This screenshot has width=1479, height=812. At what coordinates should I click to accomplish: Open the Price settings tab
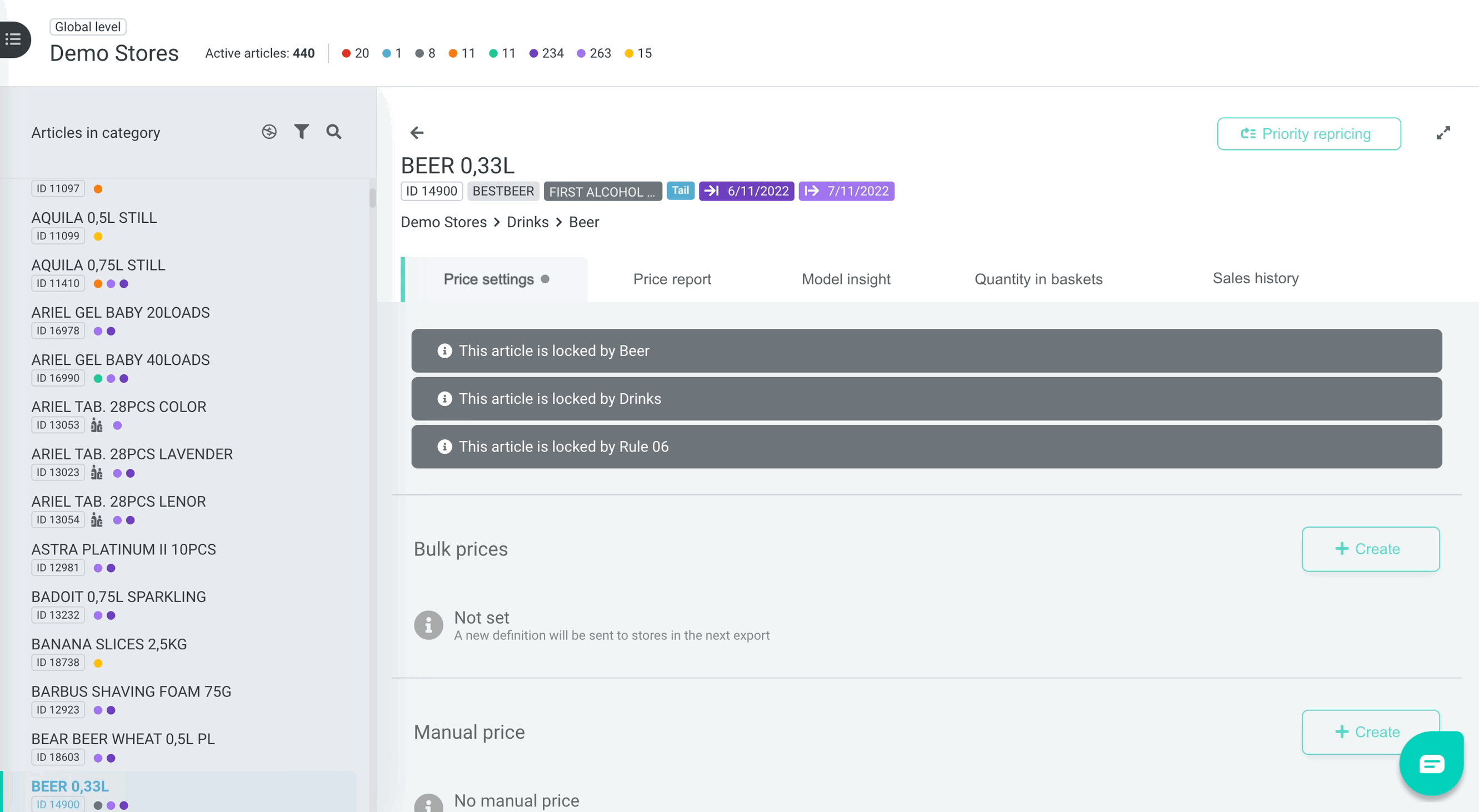coord(495,279)
